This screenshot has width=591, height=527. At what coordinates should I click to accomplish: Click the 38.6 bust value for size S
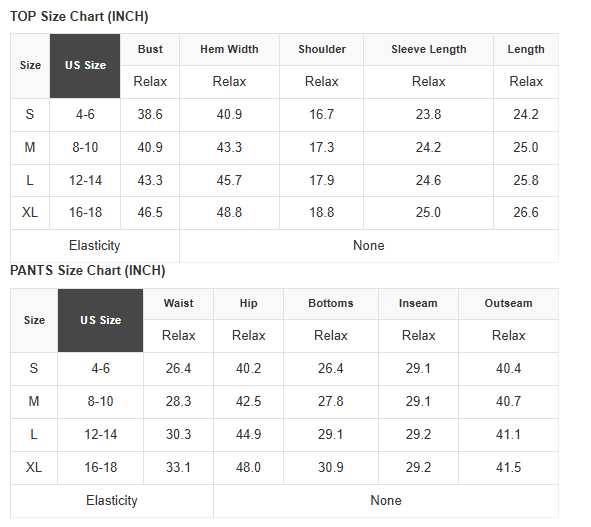[150, 115]
